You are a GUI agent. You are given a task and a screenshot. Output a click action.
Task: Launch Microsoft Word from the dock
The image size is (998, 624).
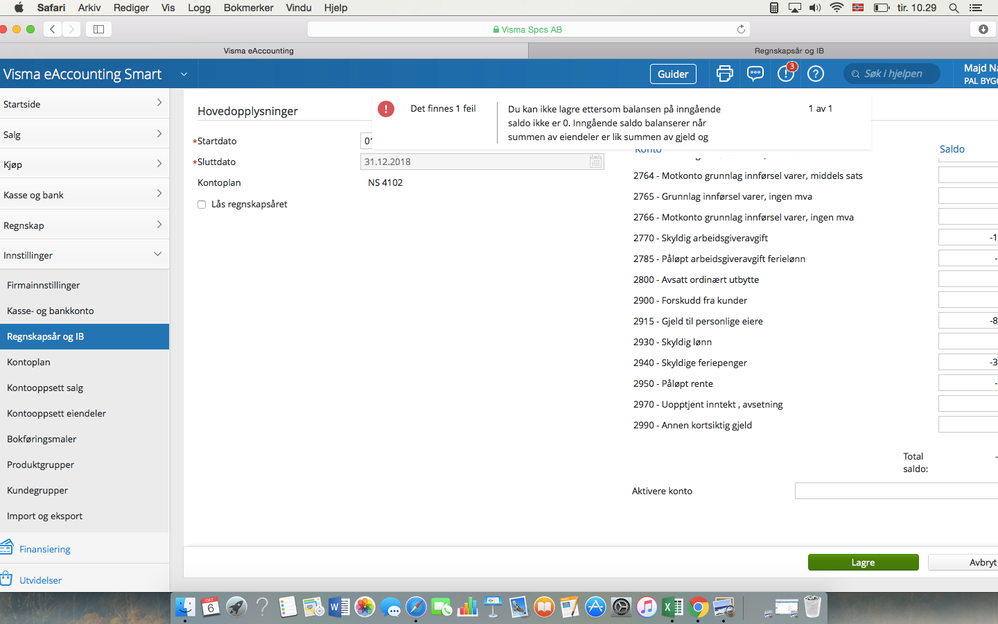[339, 607]
